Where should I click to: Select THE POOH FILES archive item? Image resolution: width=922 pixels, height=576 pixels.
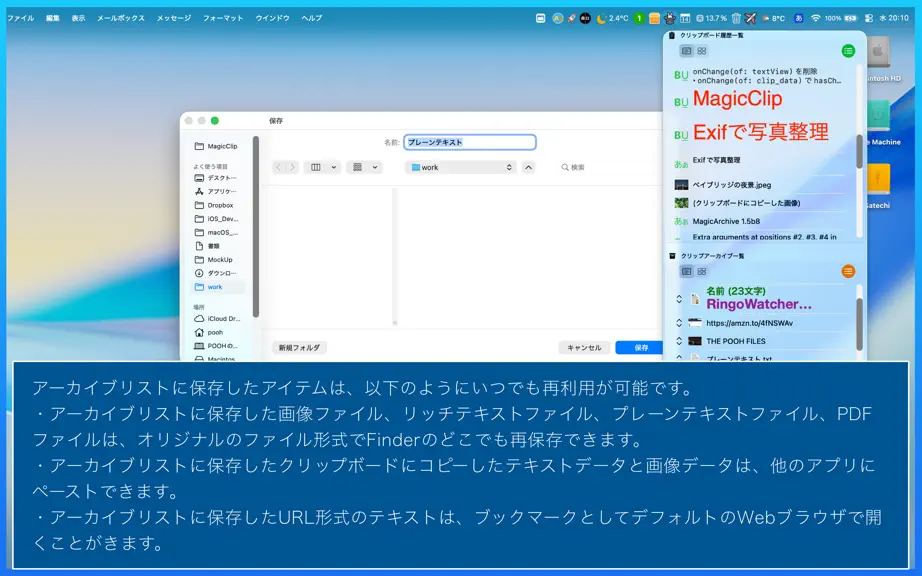coord(736,341)
